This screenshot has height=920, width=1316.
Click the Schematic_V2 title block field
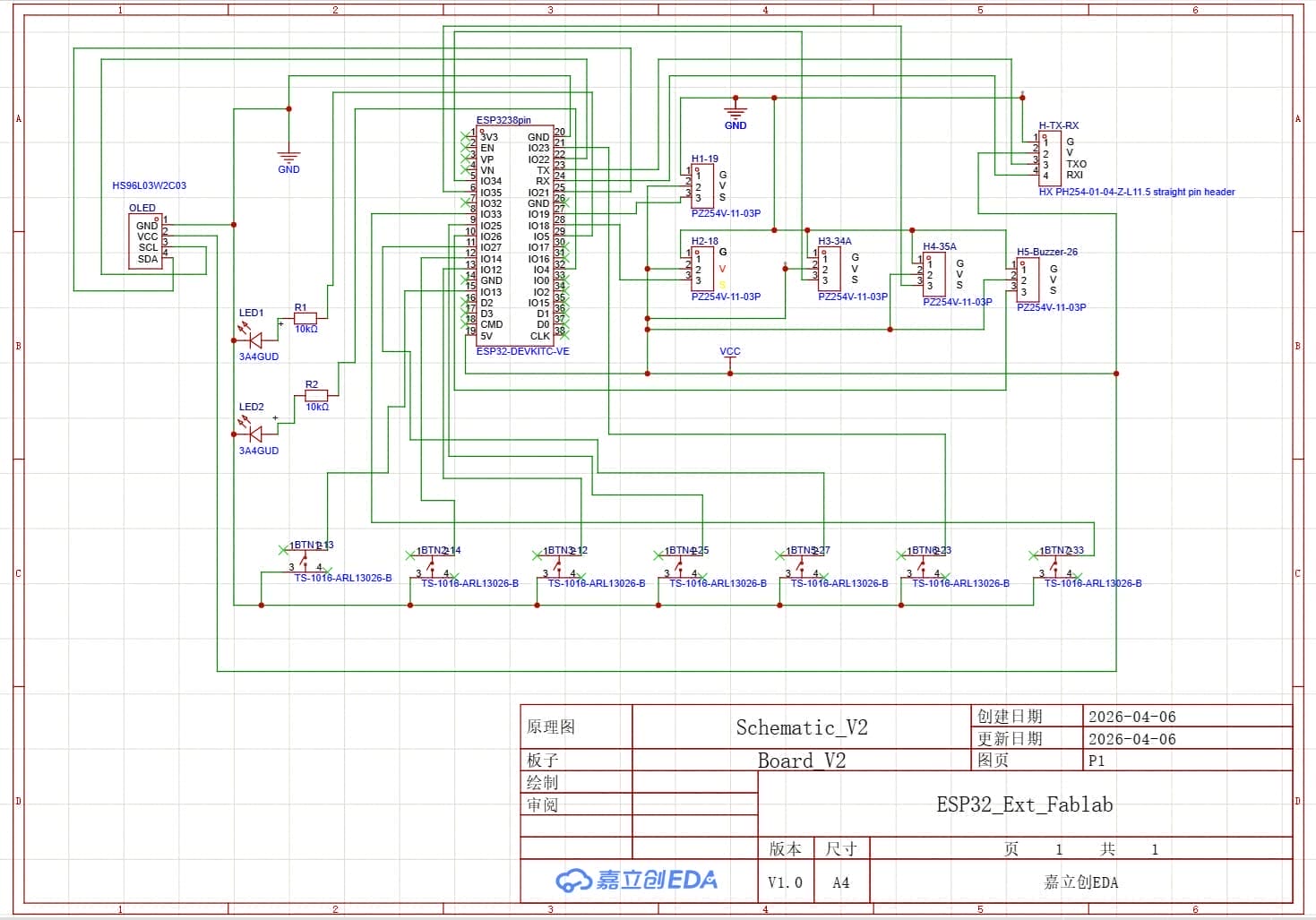click(802, 727)
